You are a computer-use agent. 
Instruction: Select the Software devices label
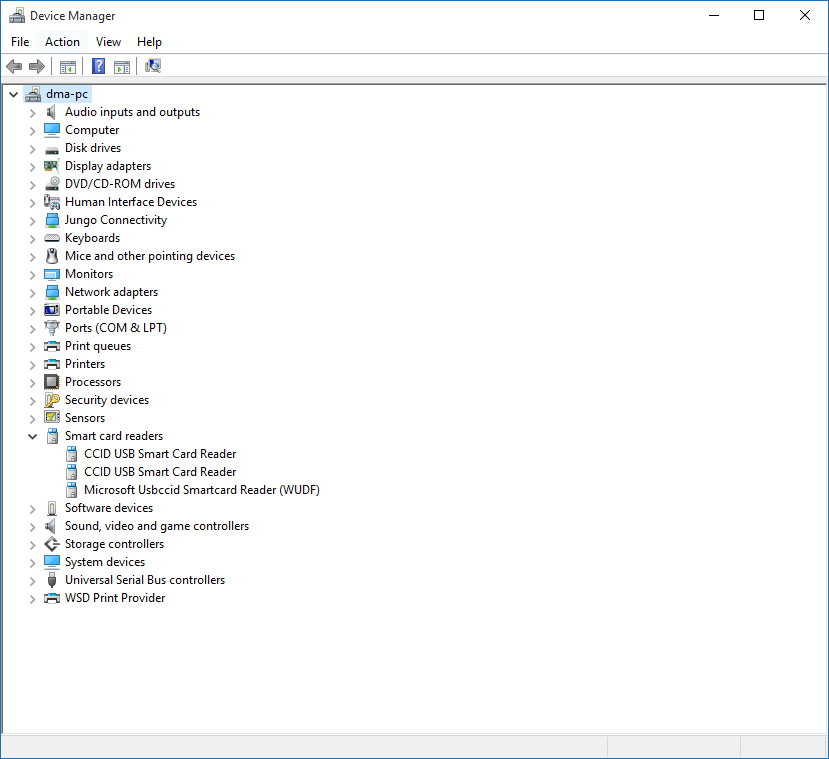[x=109, y=508]
